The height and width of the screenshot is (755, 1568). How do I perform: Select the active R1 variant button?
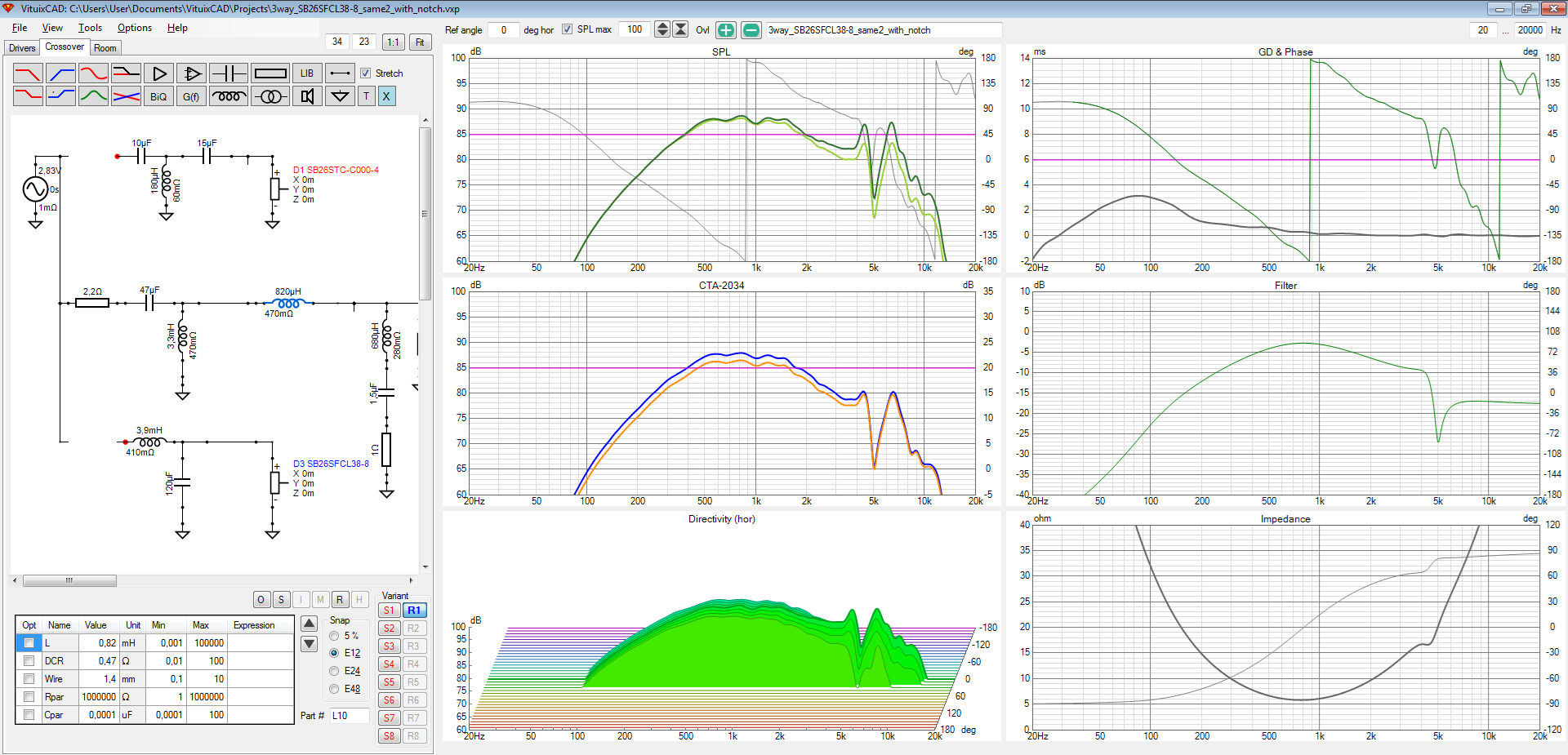pyautogui.click(x=414, y=611)
